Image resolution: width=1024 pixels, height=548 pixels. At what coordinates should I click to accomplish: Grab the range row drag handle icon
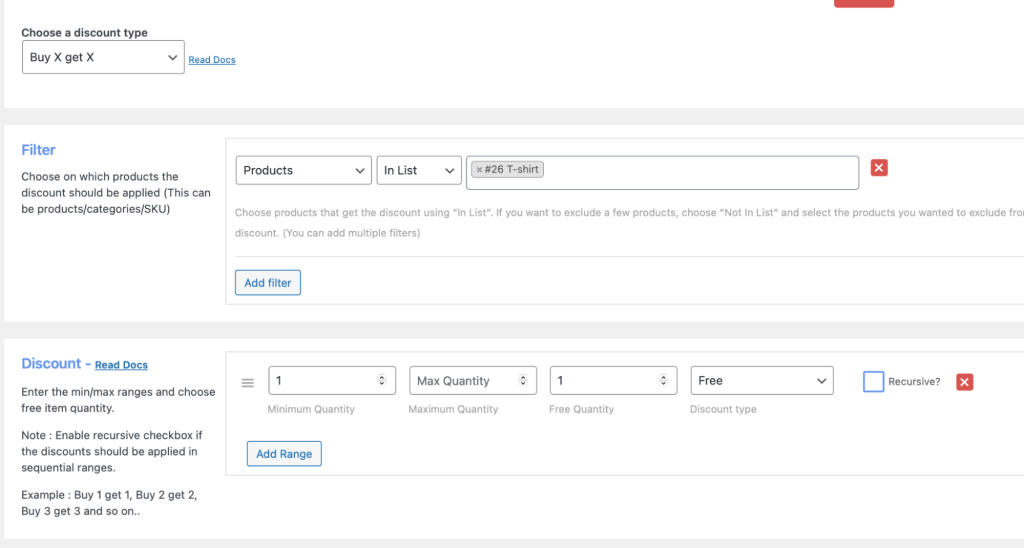tap(248, 383)
